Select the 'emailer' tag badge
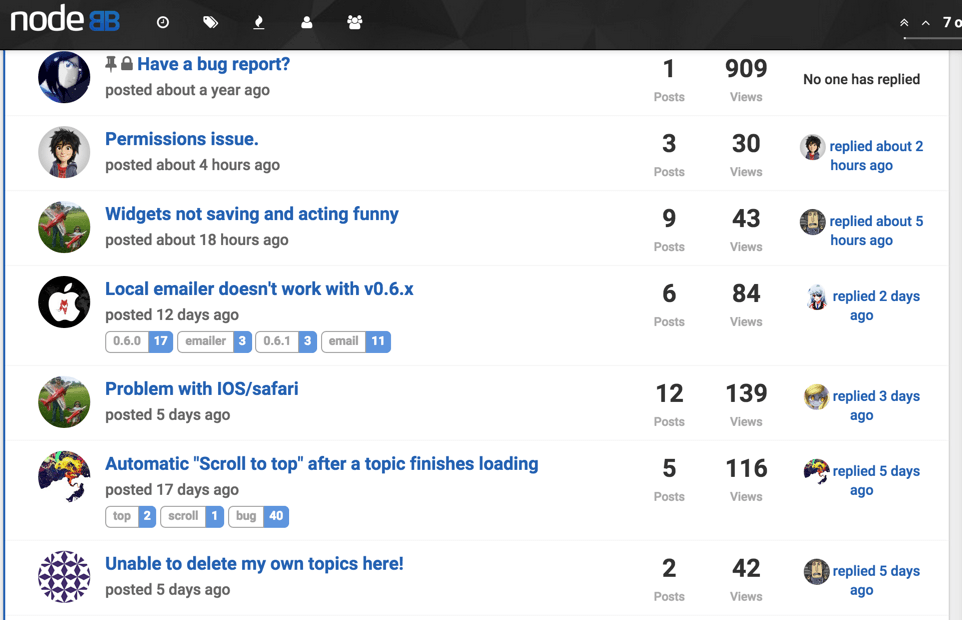Image resolution: width=962 pixels, height=620 pixels. [x=214, y=342]
